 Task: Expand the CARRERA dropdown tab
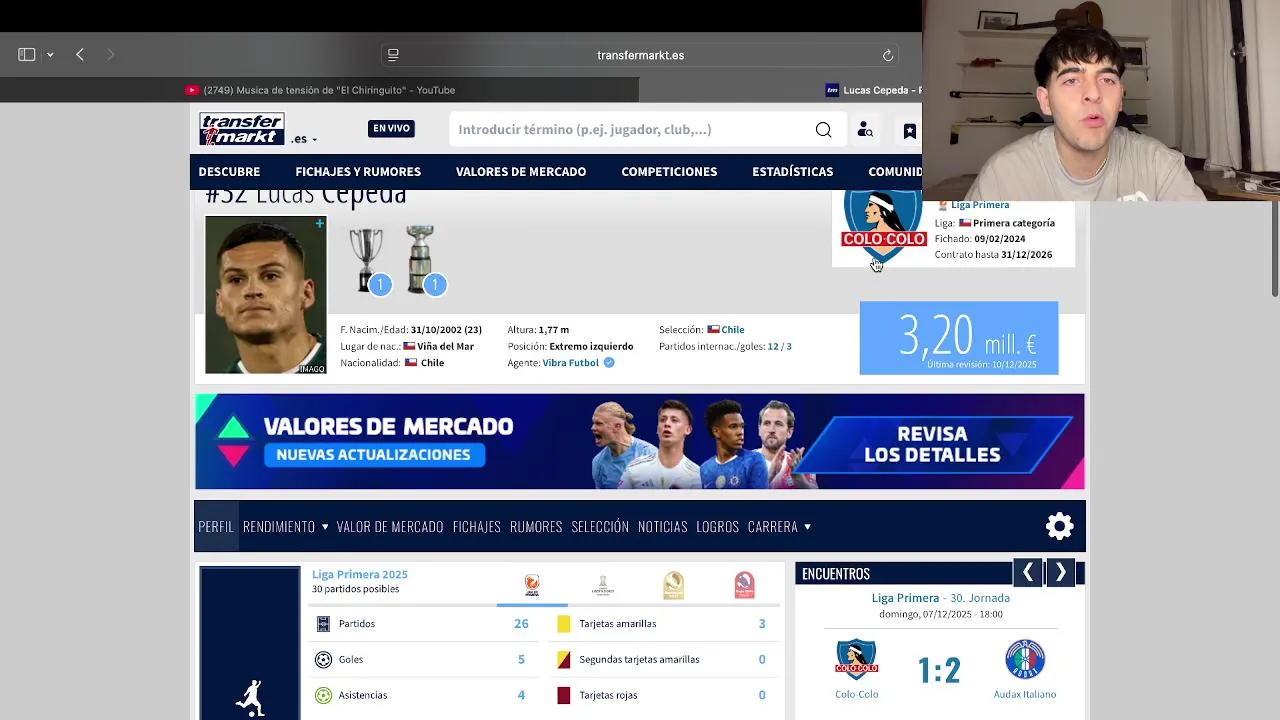coord(779,526)
